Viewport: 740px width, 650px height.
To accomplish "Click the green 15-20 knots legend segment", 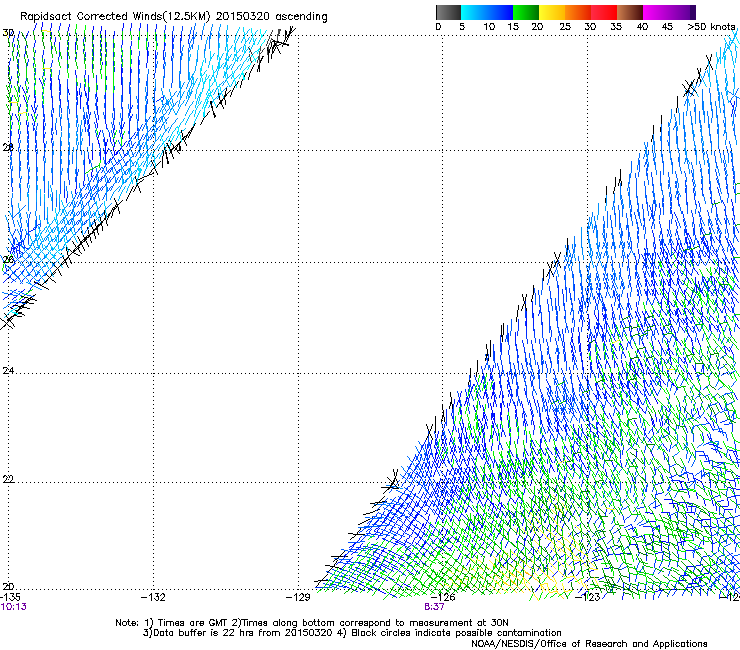I will 526,12.
